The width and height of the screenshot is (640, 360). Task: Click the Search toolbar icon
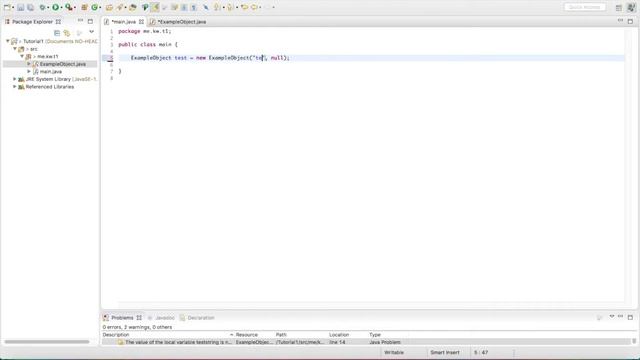[x=133, y=7]
